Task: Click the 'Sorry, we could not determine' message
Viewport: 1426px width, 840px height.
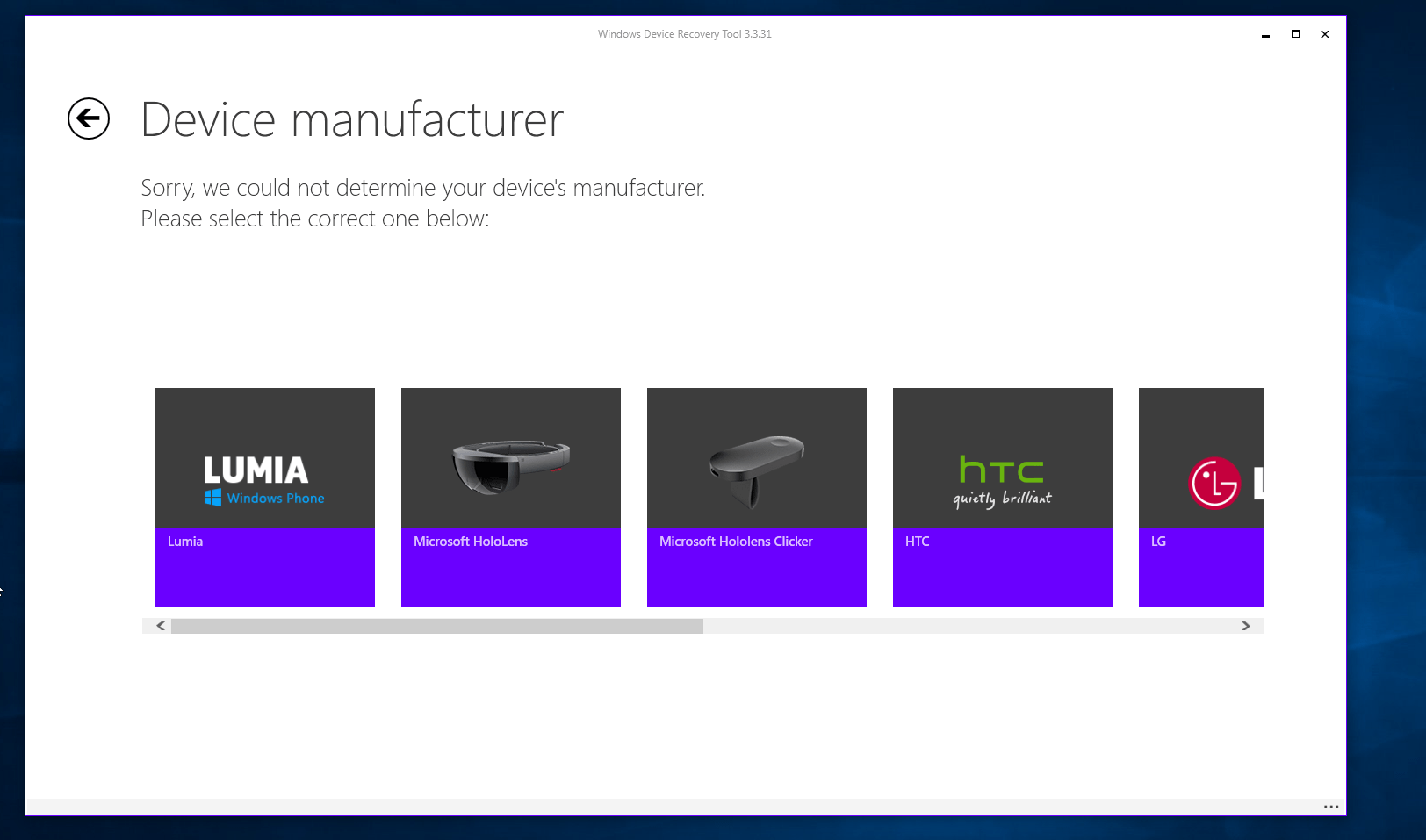Action: coord(423,188)
